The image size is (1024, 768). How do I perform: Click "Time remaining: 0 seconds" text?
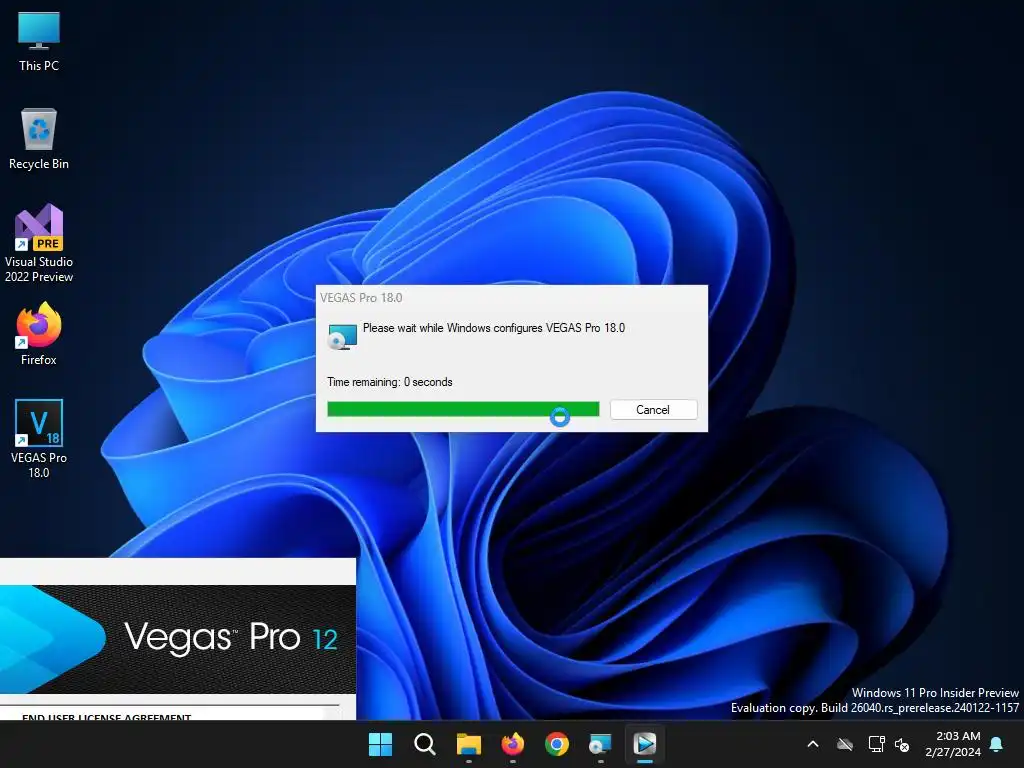click(389, 382)
